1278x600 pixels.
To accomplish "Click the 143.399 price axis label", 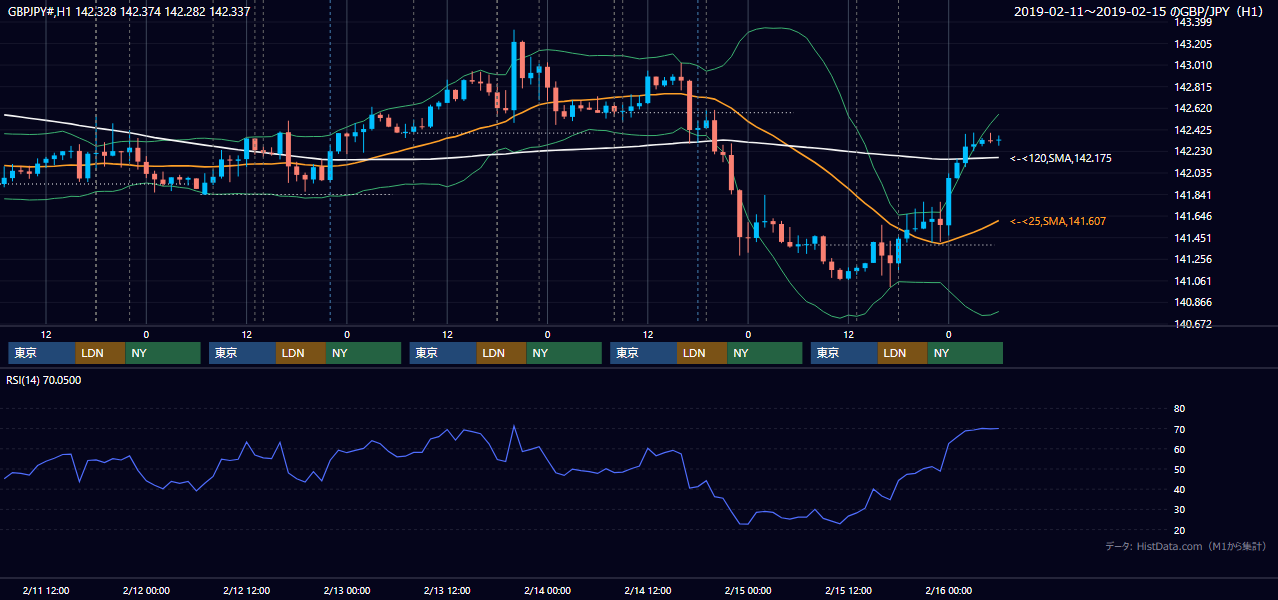I will click(1192, 22).
